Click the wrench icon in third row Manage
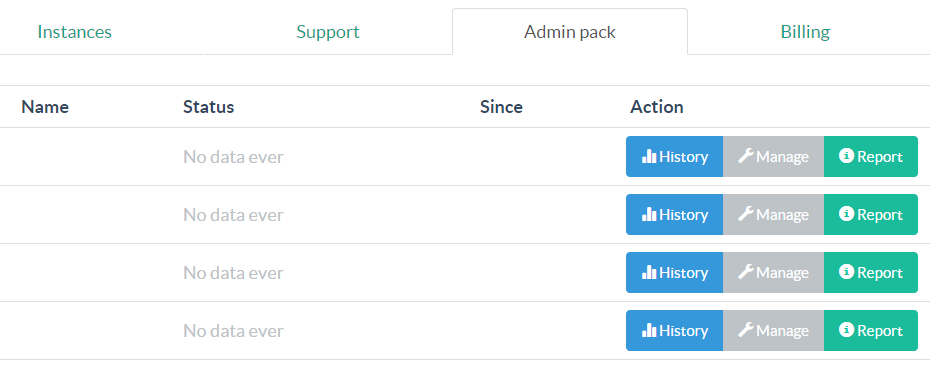 click(746, 272)
